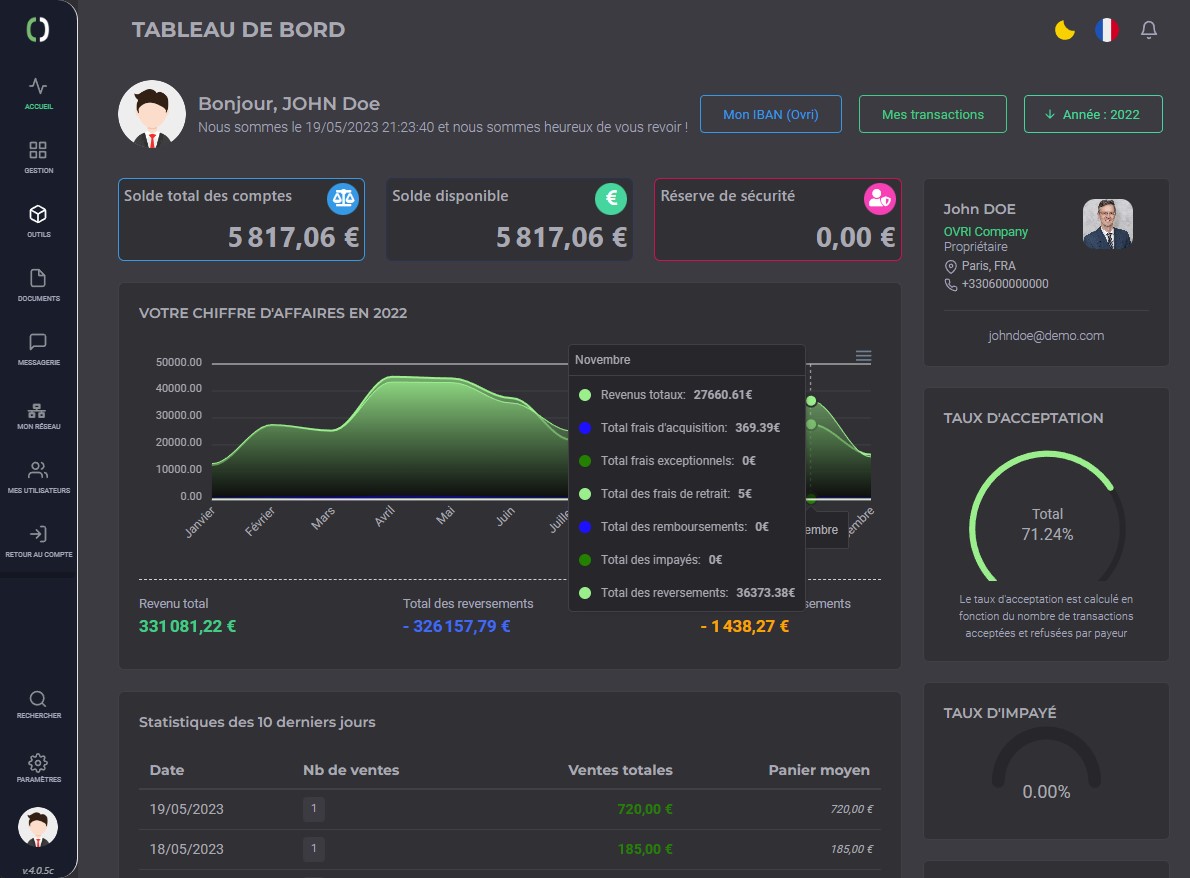The height and width of the screenshot is (878, 1190).
Task: Click the OVRI Company link
Action: pyautogui.click(x=985, y=231)
